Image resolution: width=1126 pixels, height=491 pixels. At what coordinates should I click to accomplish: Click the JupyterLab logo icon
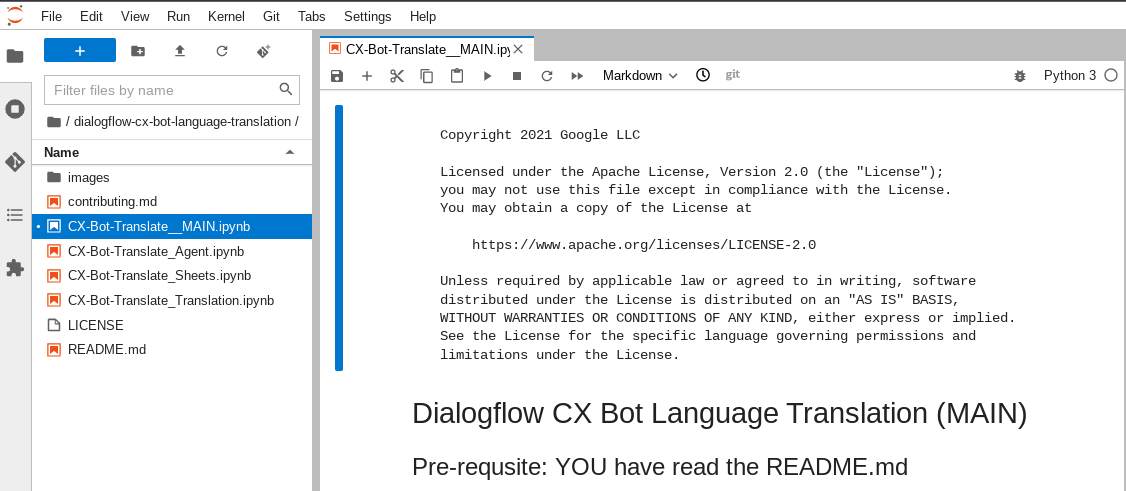(14, 15)
